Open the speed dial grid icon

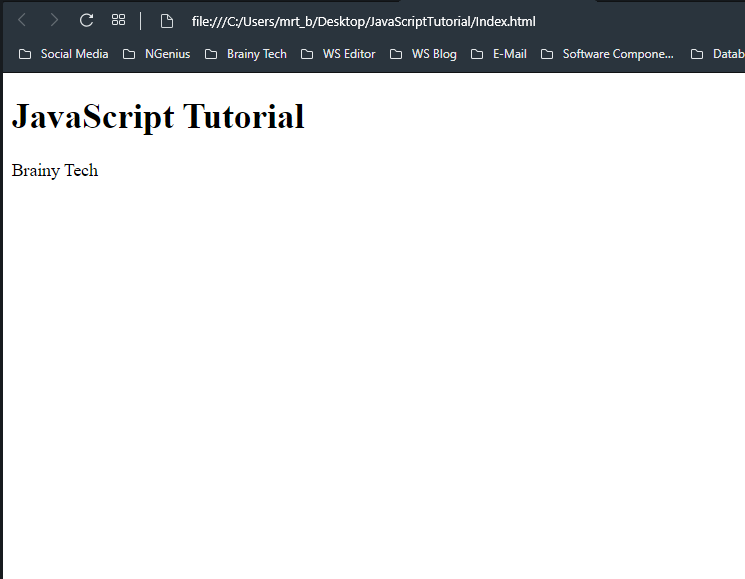point(118,20)
